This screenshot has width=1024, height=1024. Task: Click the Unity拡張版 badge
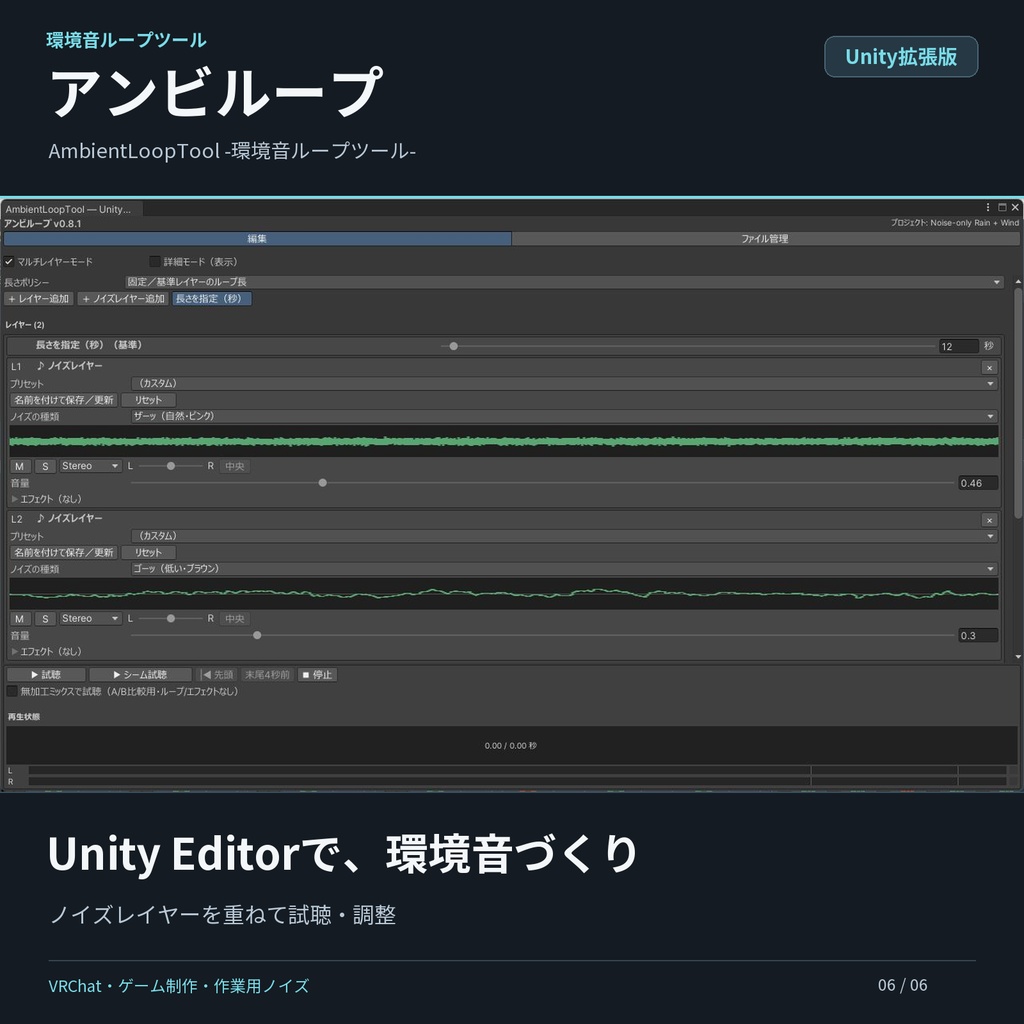(901, 57)
